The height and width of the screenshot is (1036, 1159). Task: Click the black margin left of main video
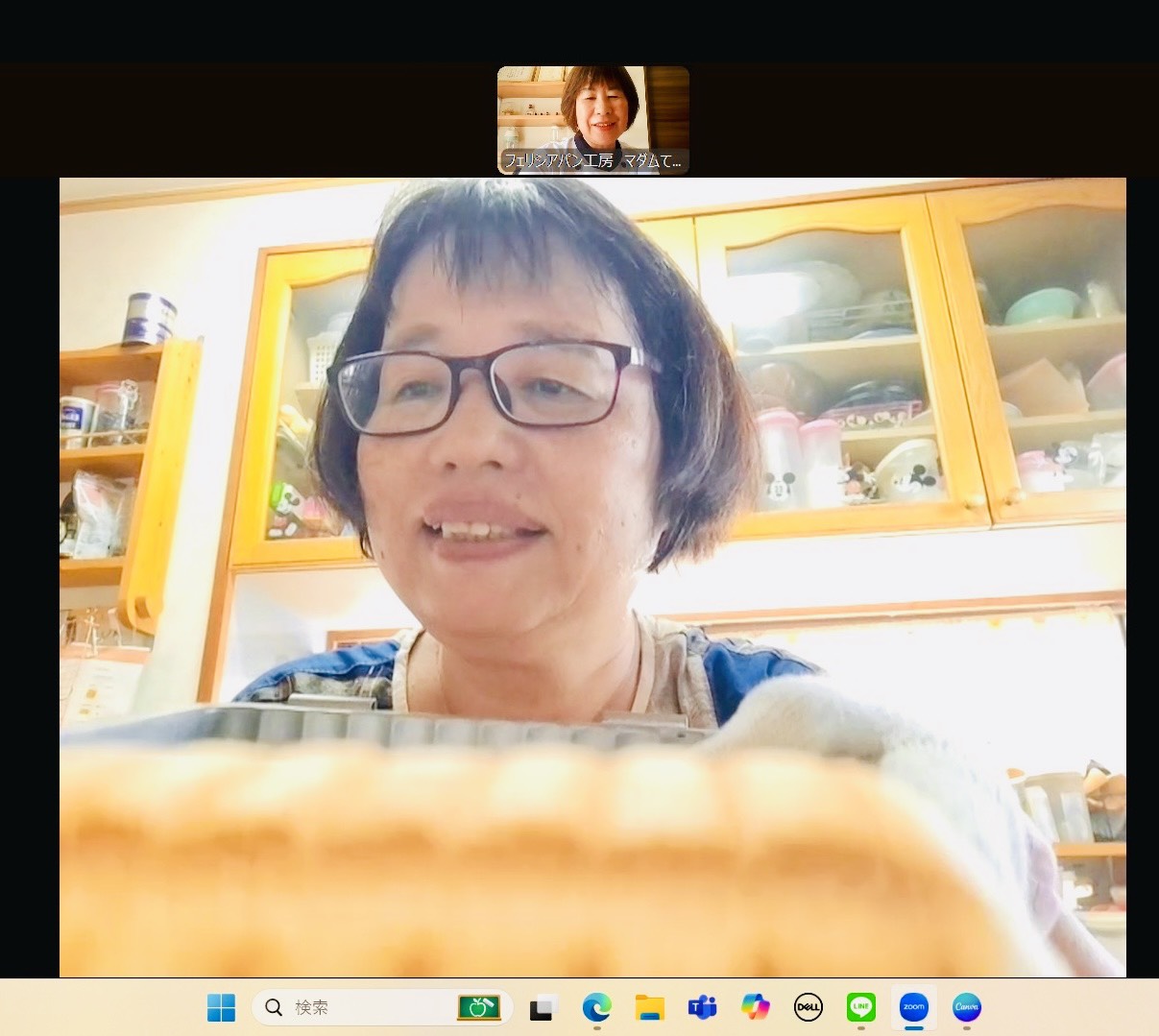pos(29,576)
